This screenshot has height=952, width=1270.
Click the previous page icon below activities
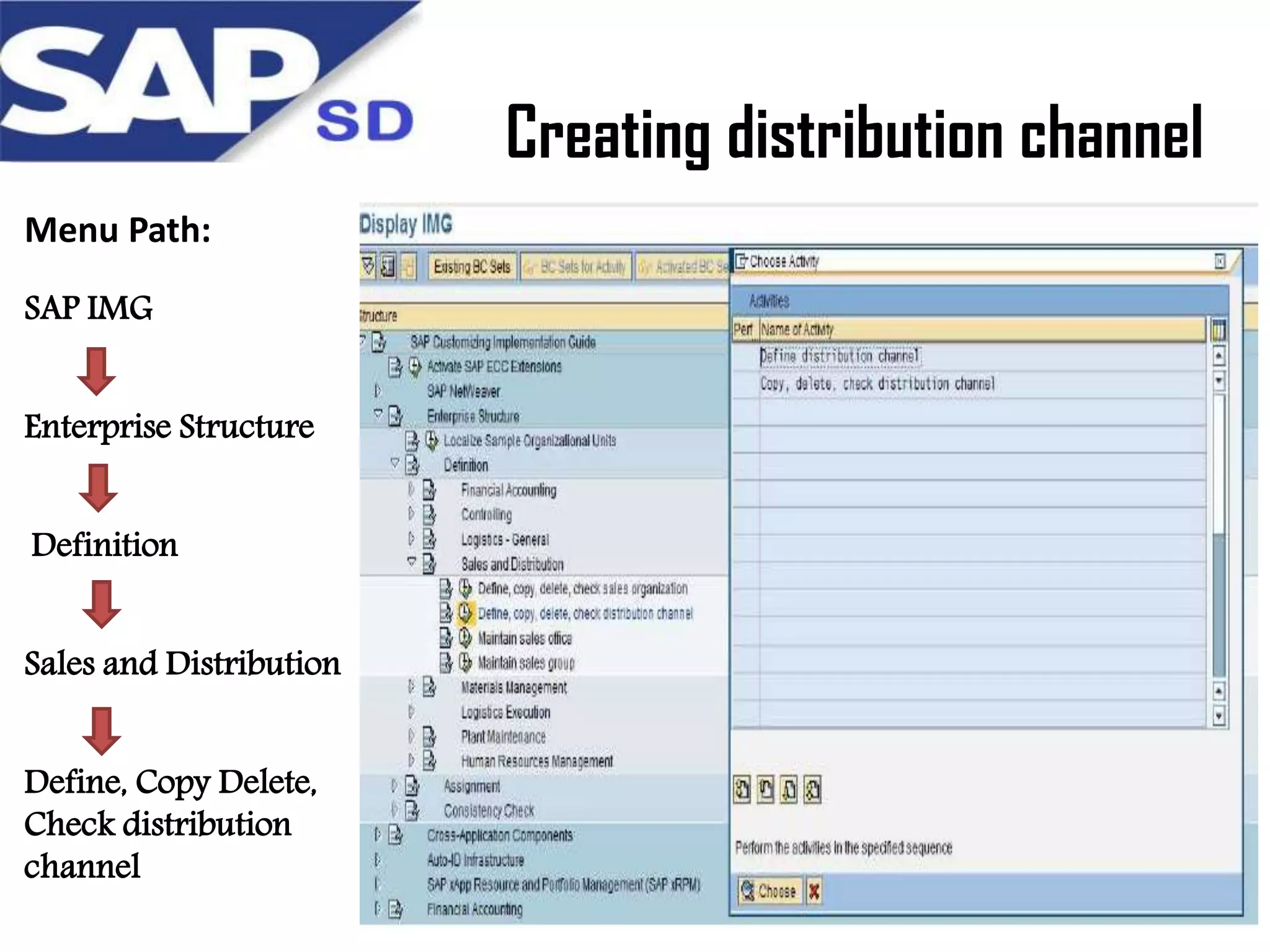[x=766, y=790]
